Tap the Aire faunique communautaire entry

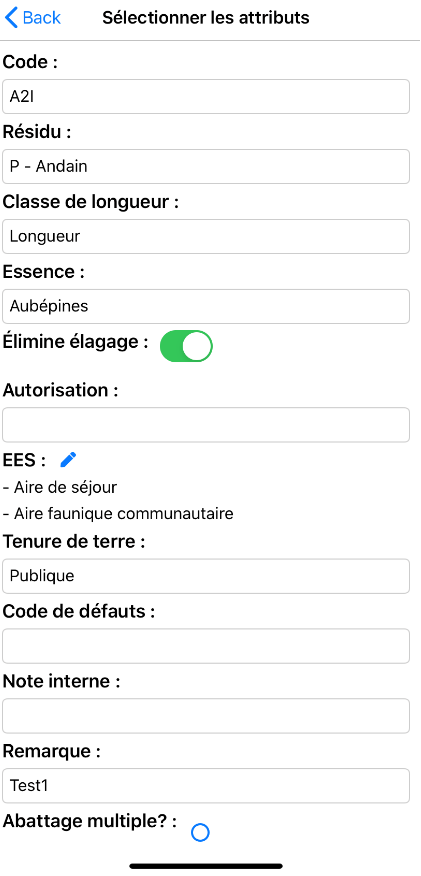pos(118,513)
